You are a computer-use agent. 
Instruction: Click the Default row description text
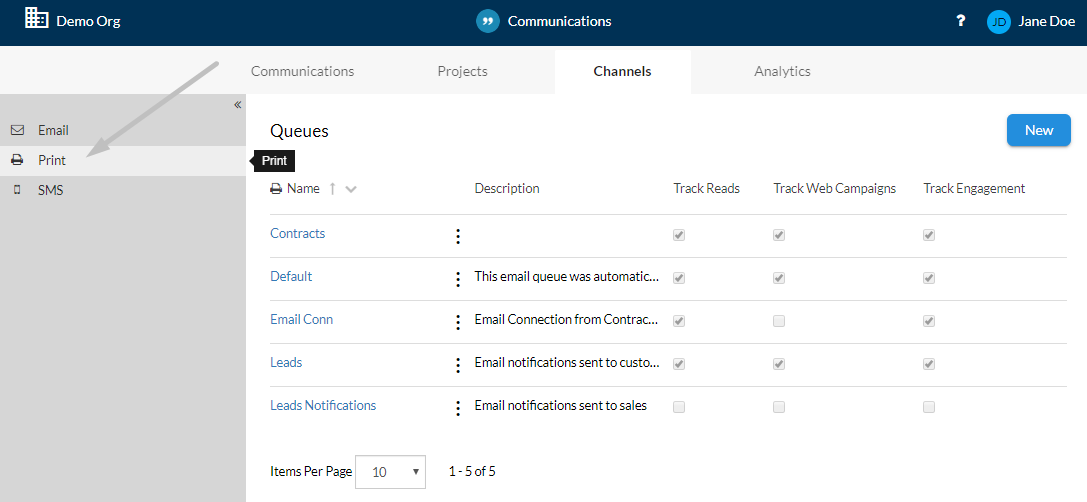pyautogui.click(x=566, y=277)
